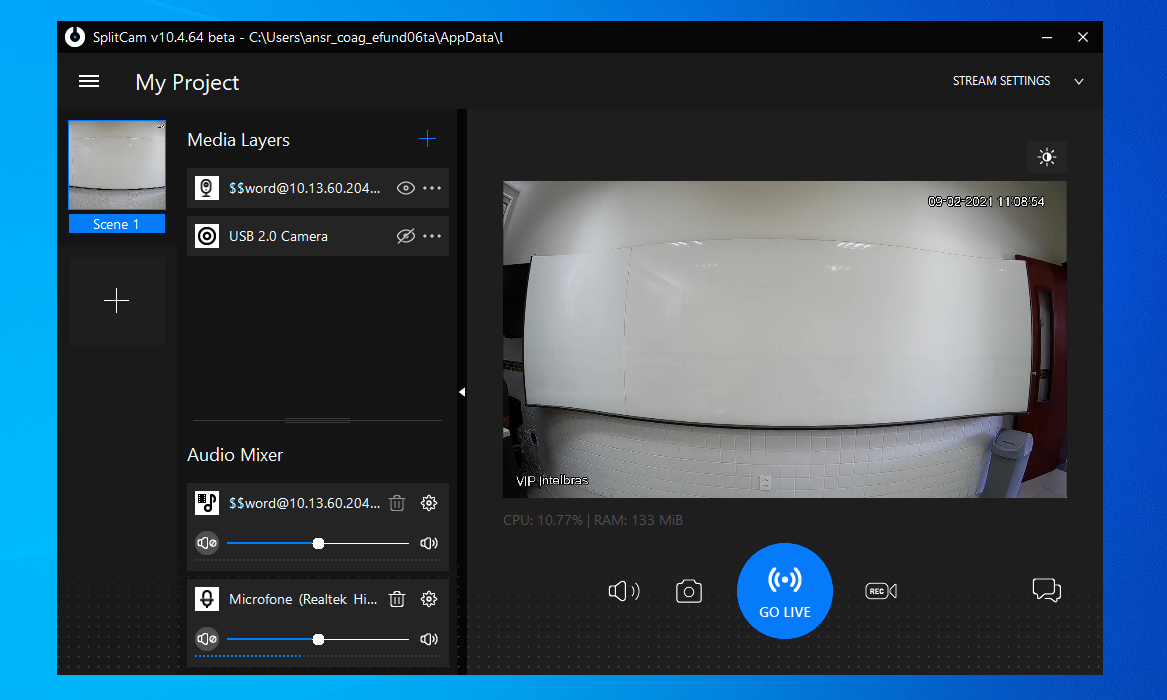Open more options for USB 2.0 Camera
The image size is (1167, 700).
click(432, 236)
